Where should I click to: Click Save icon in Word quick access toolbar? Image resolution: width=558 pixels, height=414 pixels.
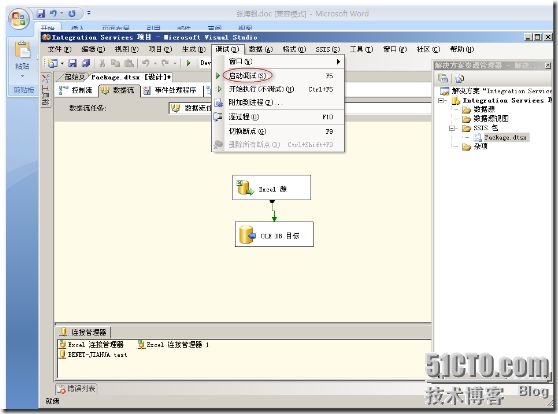pos(41,14)
